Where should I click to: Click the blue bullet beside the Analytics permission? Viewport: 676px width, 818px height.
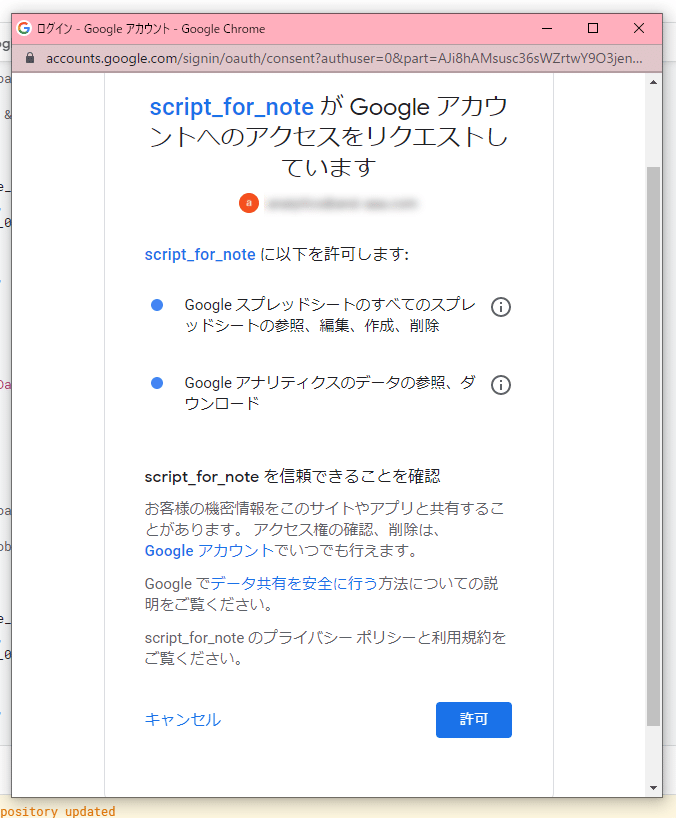coord(157,383)
